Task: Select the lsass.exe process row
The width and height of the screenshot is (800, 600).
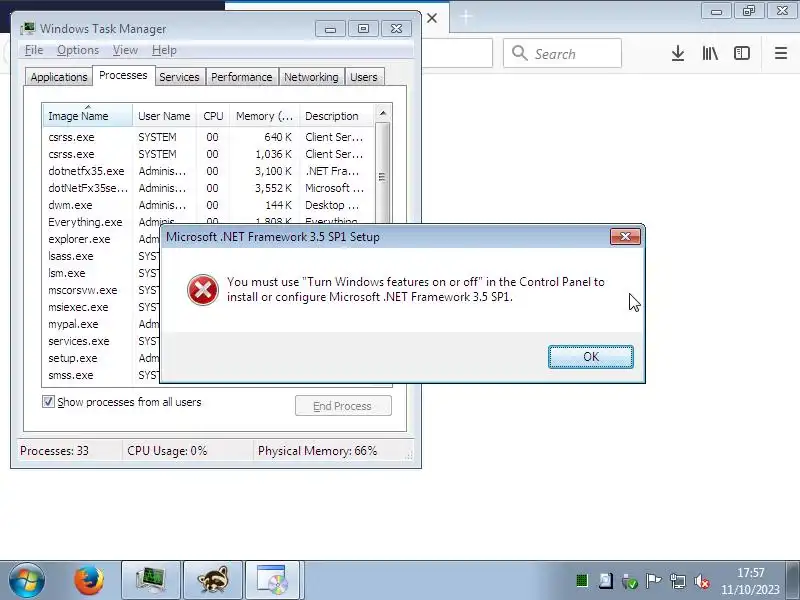Action: pos(102,256)
